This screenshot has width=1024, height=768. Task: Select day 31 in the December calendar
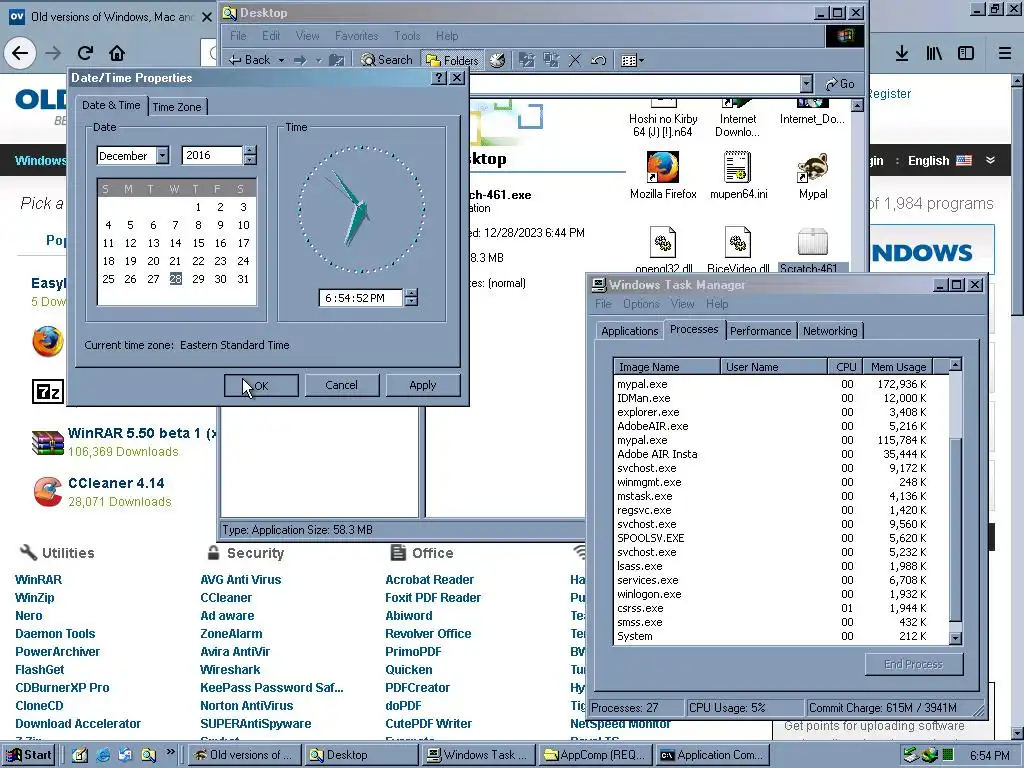243,279
